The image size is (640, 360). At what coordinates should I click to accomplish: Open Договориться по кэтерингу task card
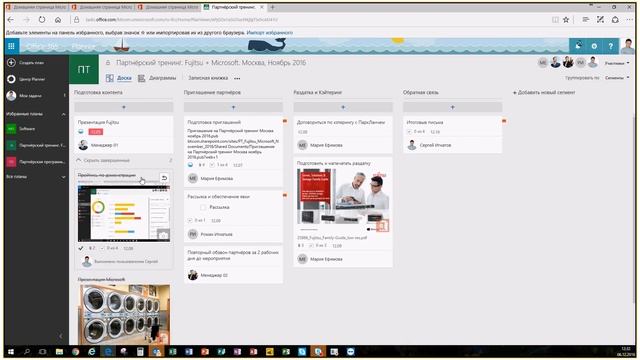point(343,135)
